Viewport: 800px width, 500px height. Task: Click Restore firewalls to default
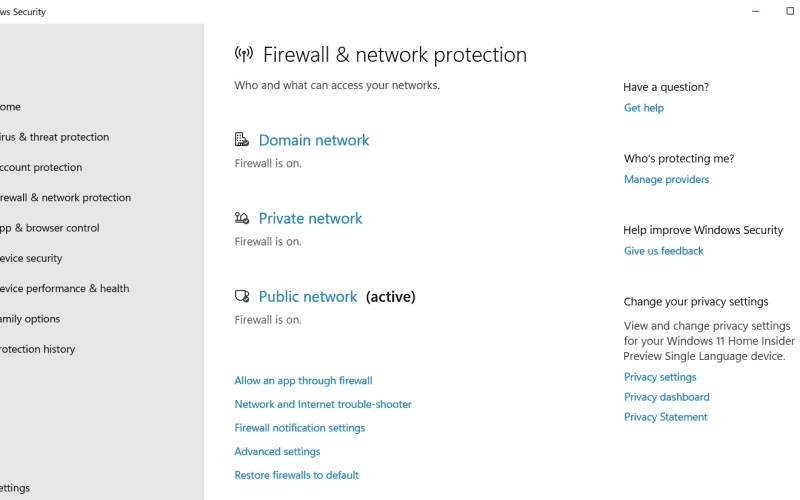(x=296, y=475)
